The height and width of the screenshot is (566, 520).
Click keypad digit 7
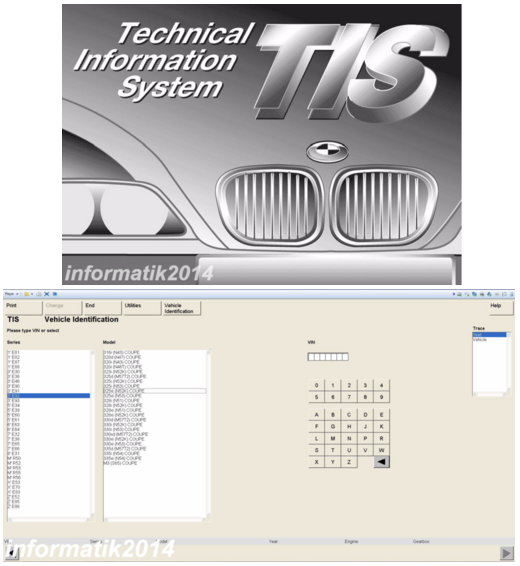point(349,397)
